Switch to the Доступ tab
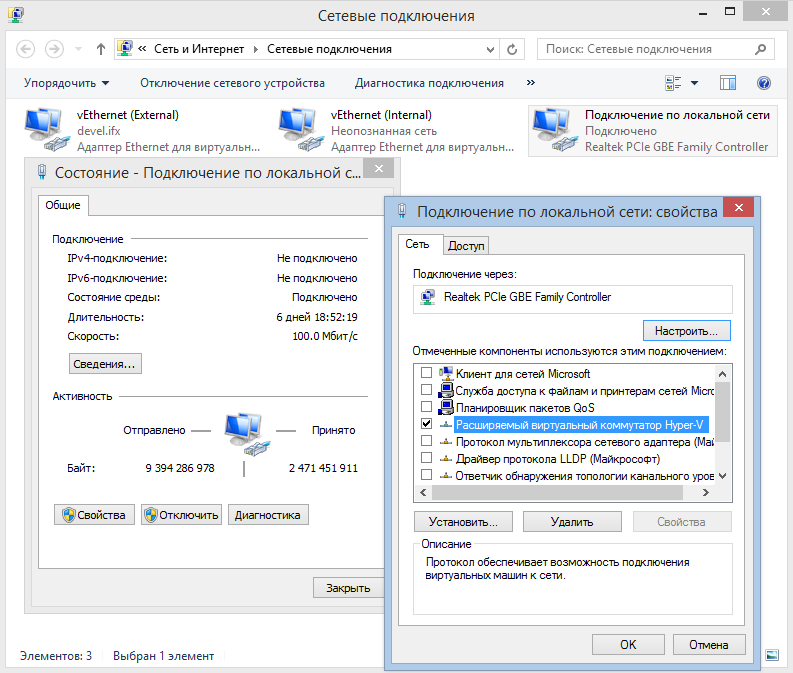The height and width of the screenshot is (673, 793). pos(466,246)
